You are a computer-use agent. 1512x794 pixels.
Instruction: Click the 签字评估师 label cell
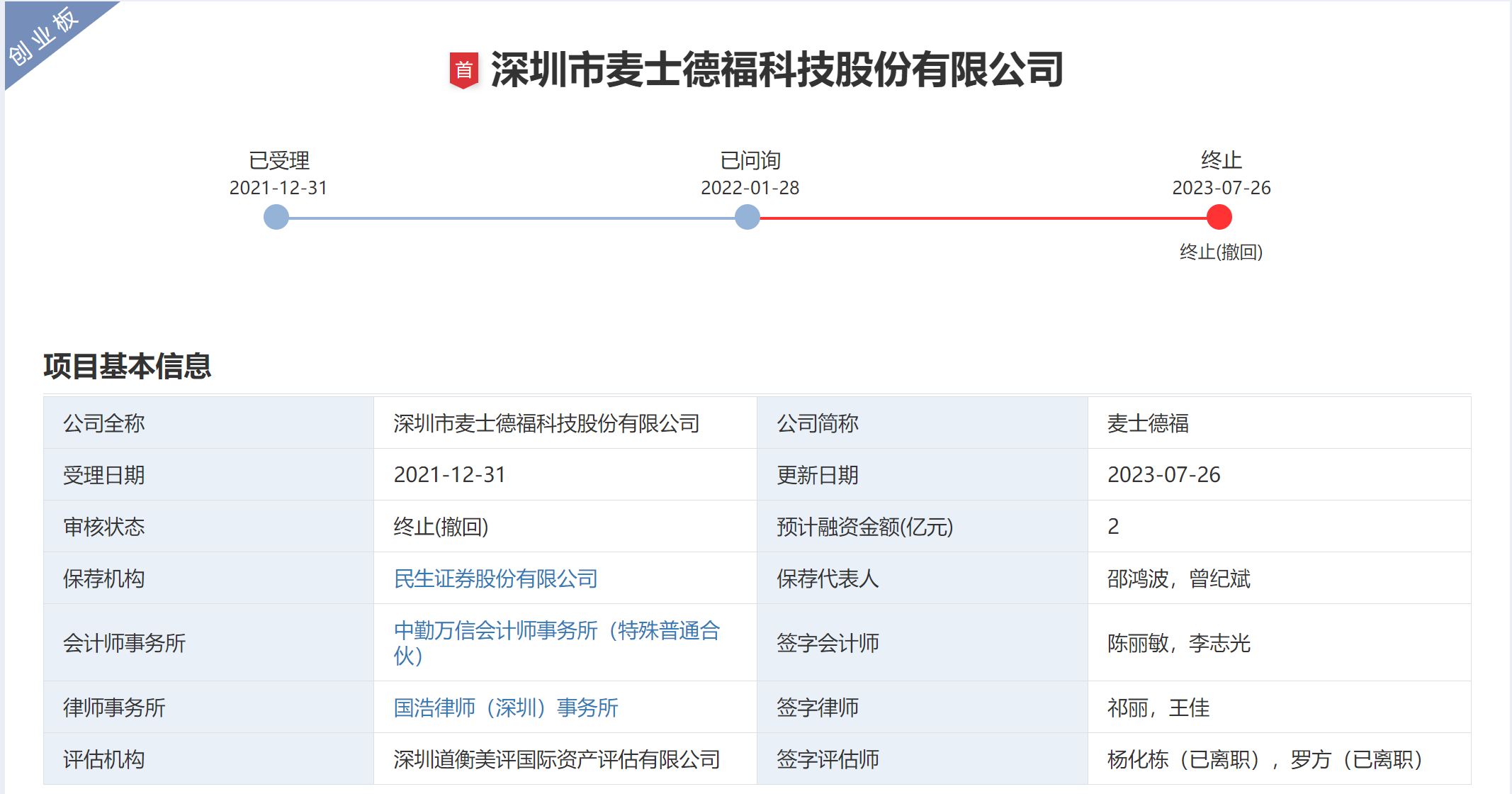923,759
